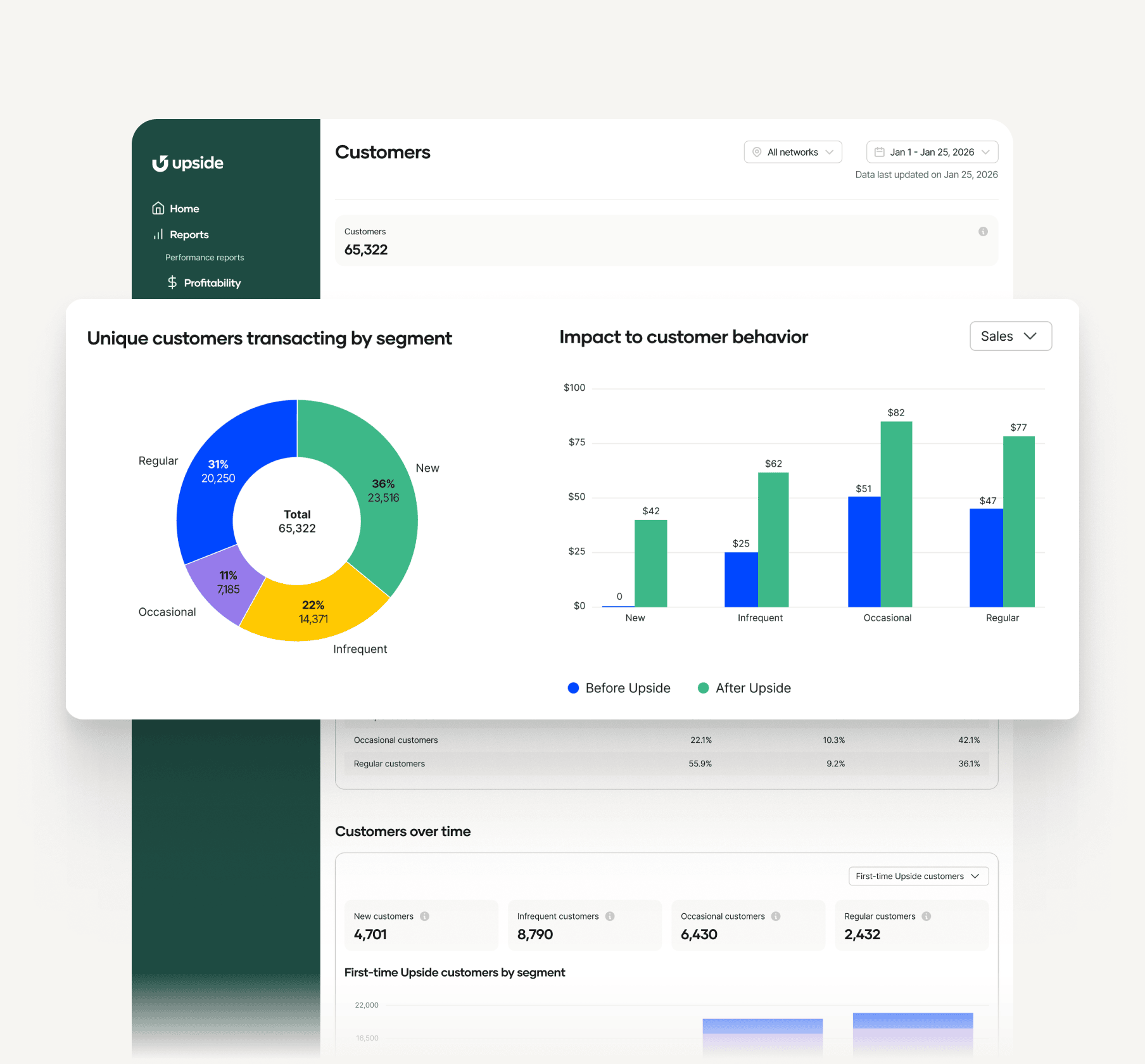This screenshot has width=1145, height=1064.
Task: Select Performance reports in the sidebar
Action: point(204,257)
